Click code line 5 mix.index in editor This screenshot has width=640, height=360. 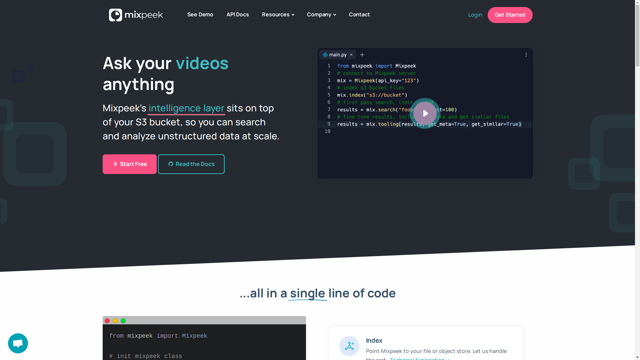tap(372, 95)
